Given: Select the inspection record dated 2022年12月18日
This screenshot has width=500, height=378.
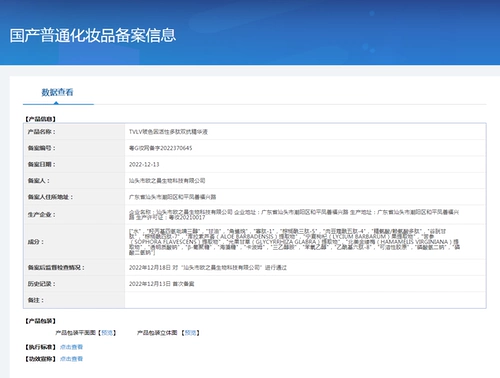Looking at the screenshot, I should click(x=208, y=267).
